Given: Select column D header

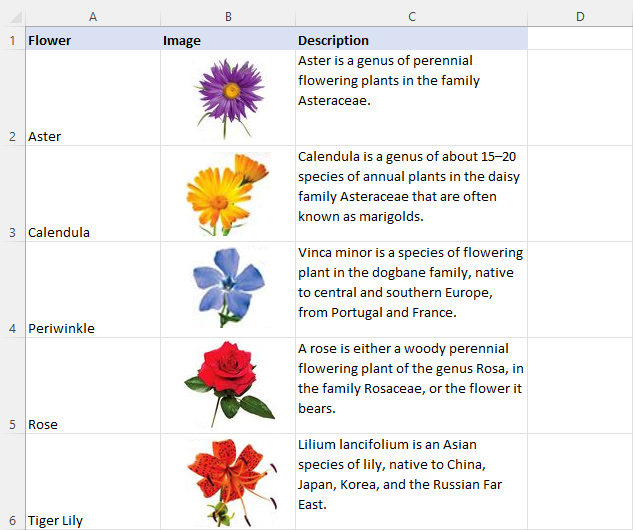Looking at the screenshot, I should pos(580,16).
